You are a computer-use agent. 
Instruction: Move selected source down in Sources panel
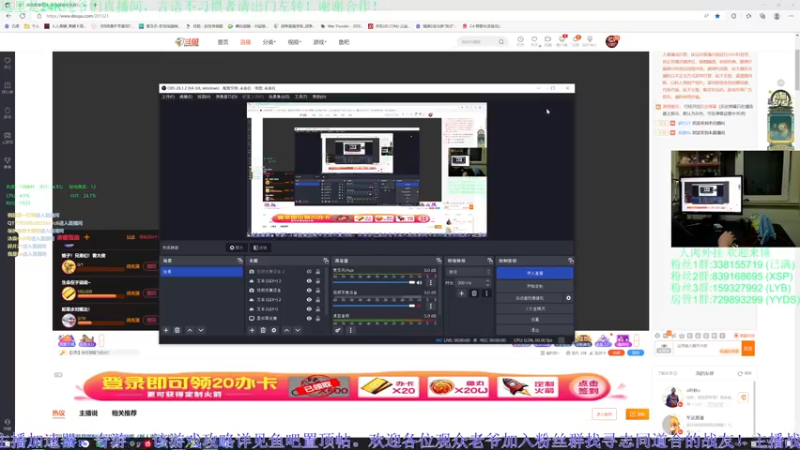297,330
